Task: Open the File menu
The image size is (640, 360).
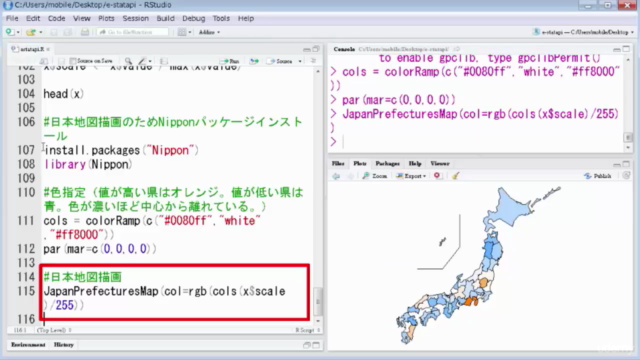Action: pyautogui.click(x=12, y=18)
